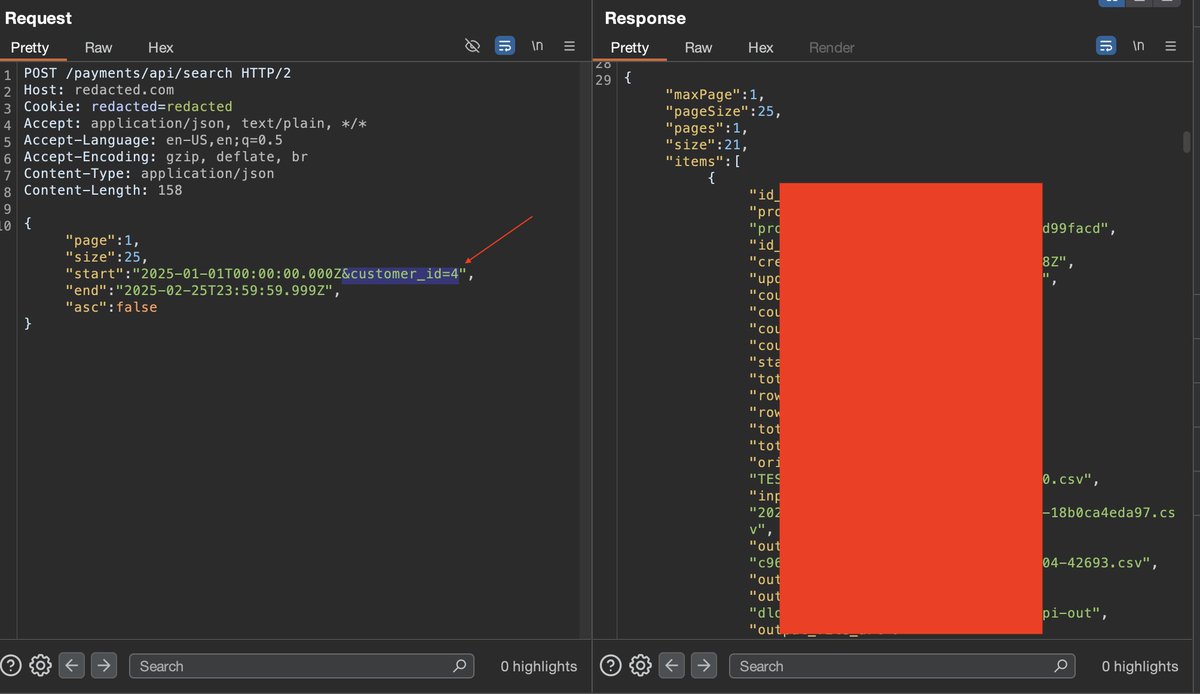The width and height of the screenshot is (1200, 694).
Task: Click the magnifier icon in Request search box
Action: coord(460,665)
